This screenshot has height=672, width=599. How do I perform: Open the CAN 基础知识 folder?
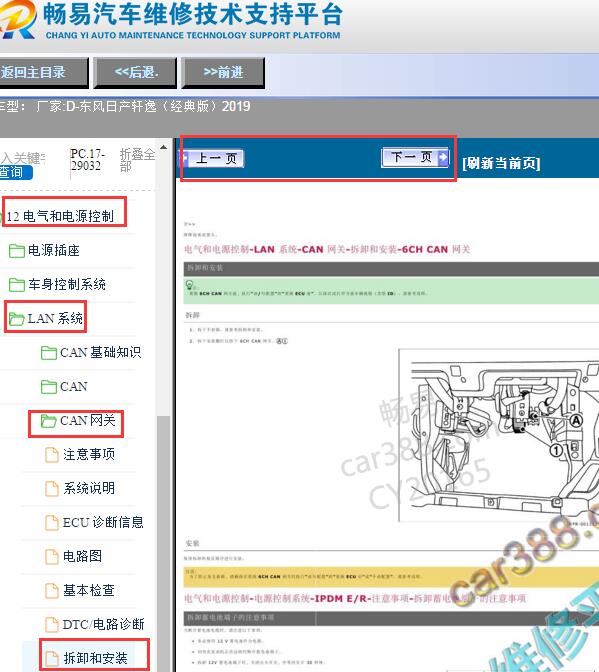click(x=101, y=352)
